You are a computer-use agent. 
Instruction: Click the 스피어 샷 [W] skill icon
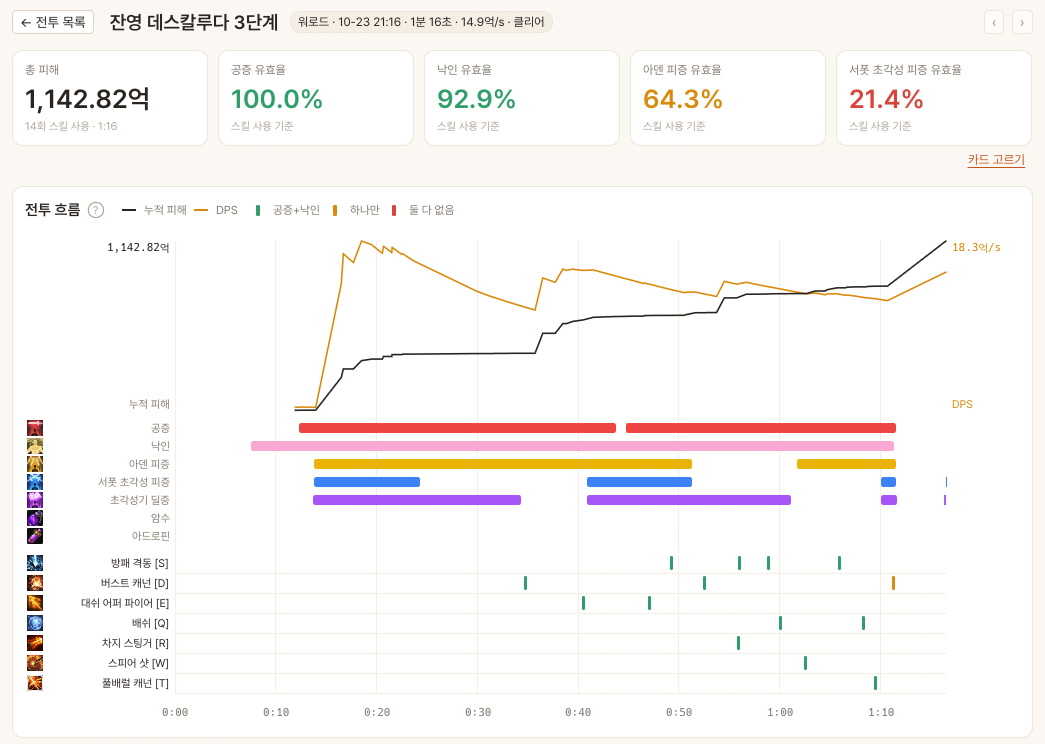click(35, 663)
